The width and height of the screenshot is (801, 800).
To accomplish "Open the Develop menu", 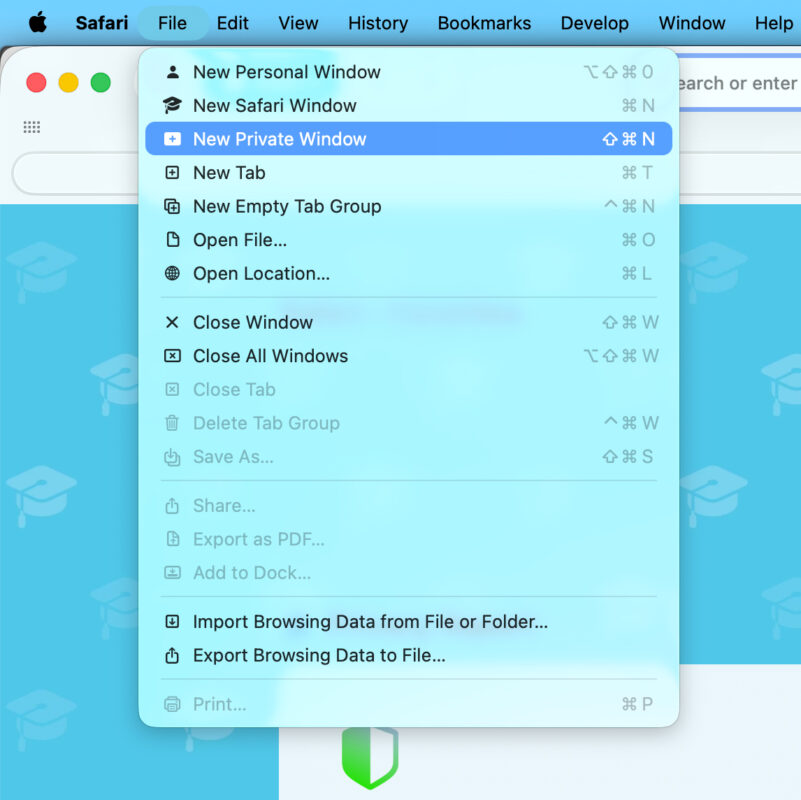I will click(595, 23).
